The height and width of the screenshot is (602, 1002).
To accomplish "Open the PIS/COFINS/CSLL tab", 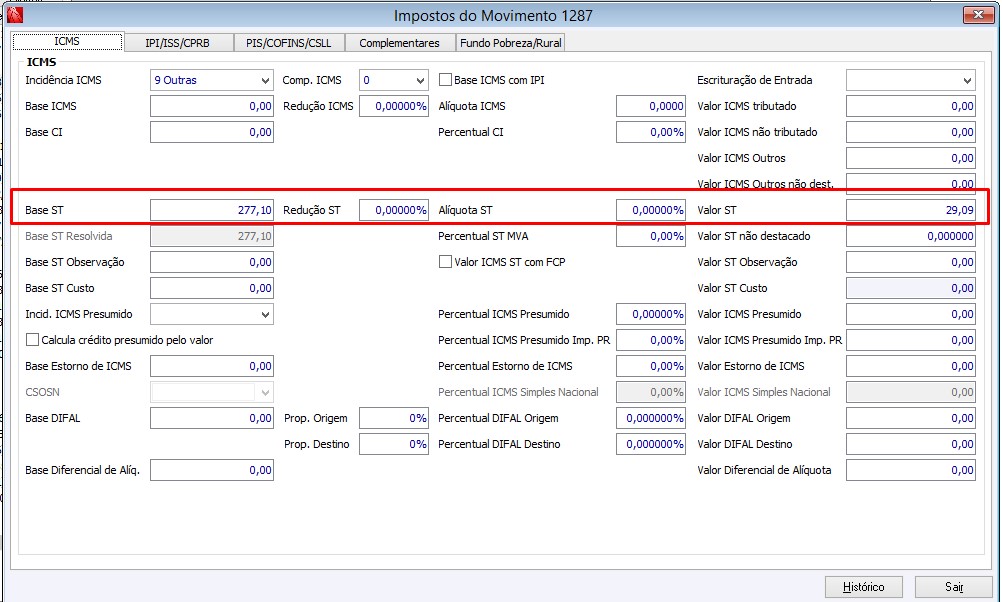I will [x=289, y=43].
